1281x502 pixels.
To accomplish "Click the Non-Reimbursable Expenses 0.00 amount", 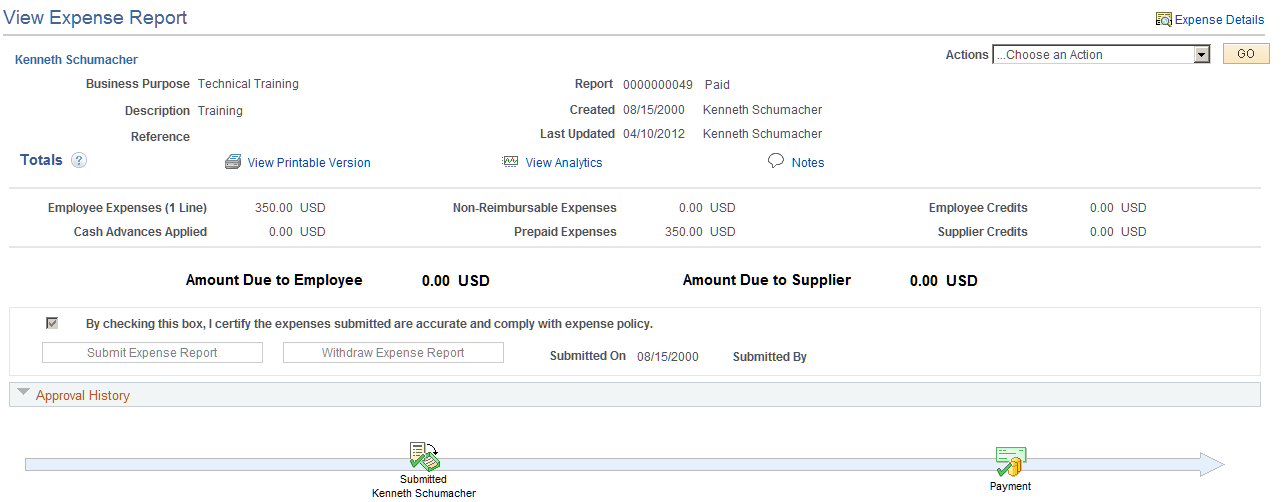I will [691, 208].
